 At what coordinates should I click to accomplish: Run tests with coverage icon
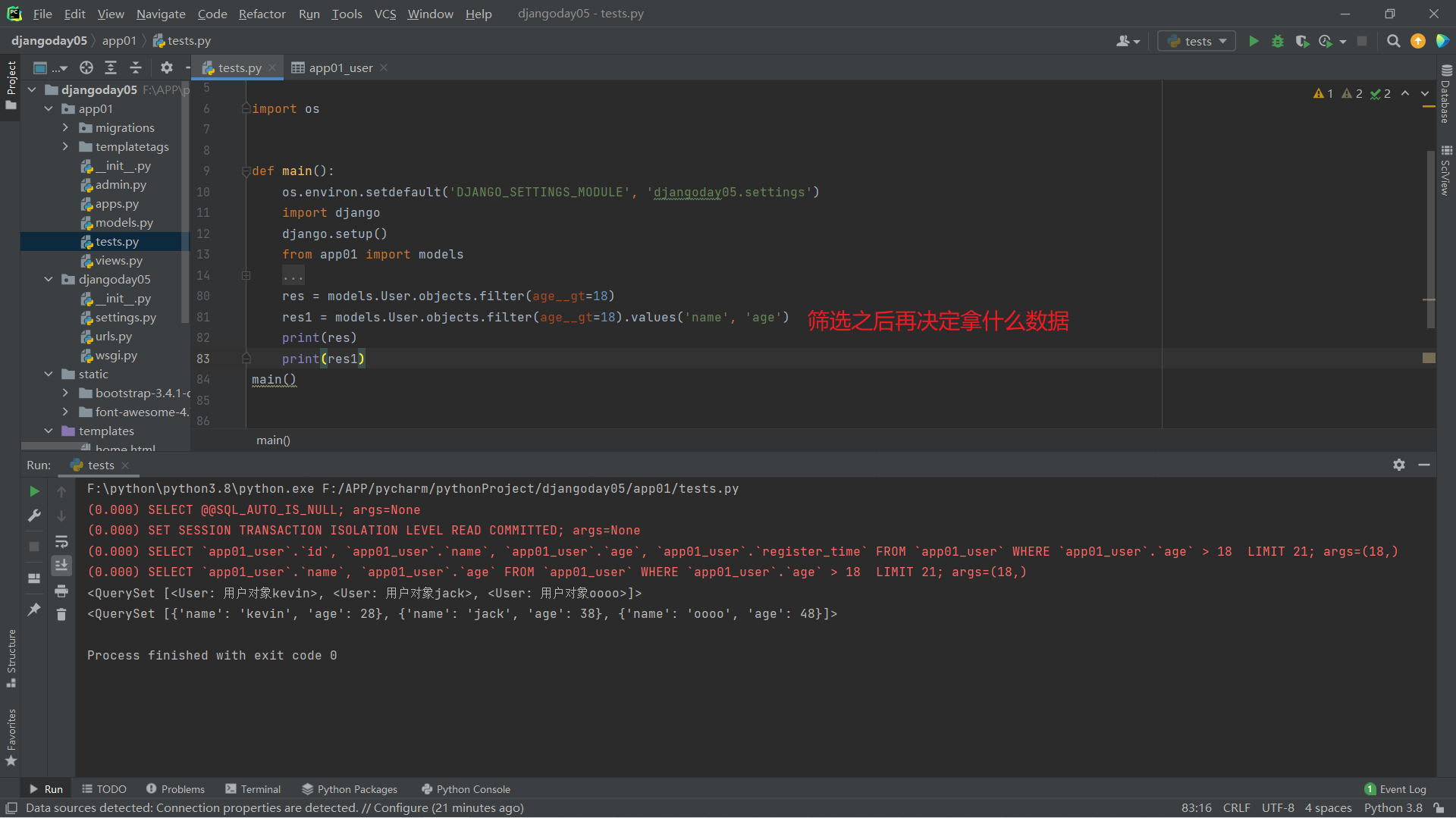pos(1302,41)
